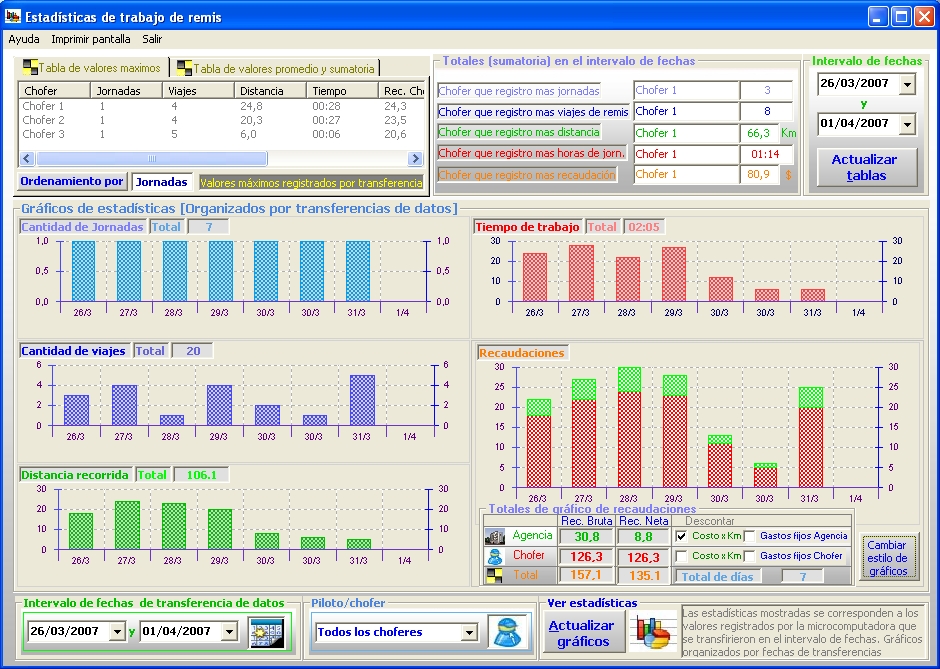Image resolution: width=940 pixels, height=669 pixels.
Task: Click the icon on the promedio y sumatoria tab
Action: click(x=184, y=68)
